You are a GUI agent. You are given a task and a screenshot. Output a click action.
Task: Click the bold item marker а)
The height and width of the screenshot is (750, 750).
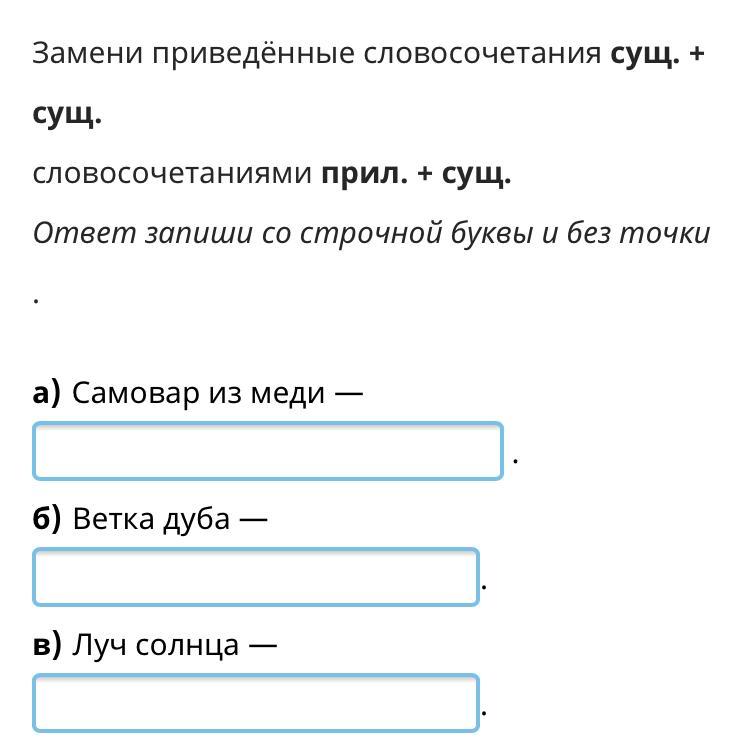pos(47,394)
